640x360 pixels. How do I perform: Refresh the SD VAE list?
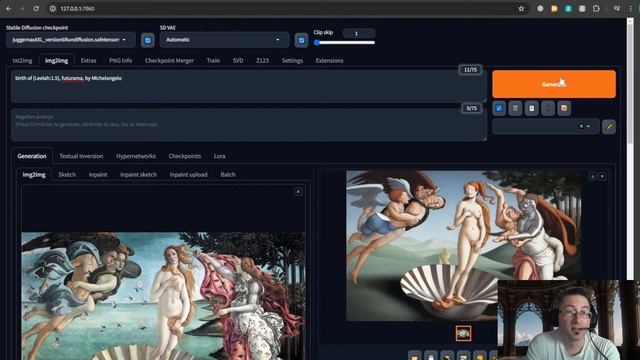301,40
